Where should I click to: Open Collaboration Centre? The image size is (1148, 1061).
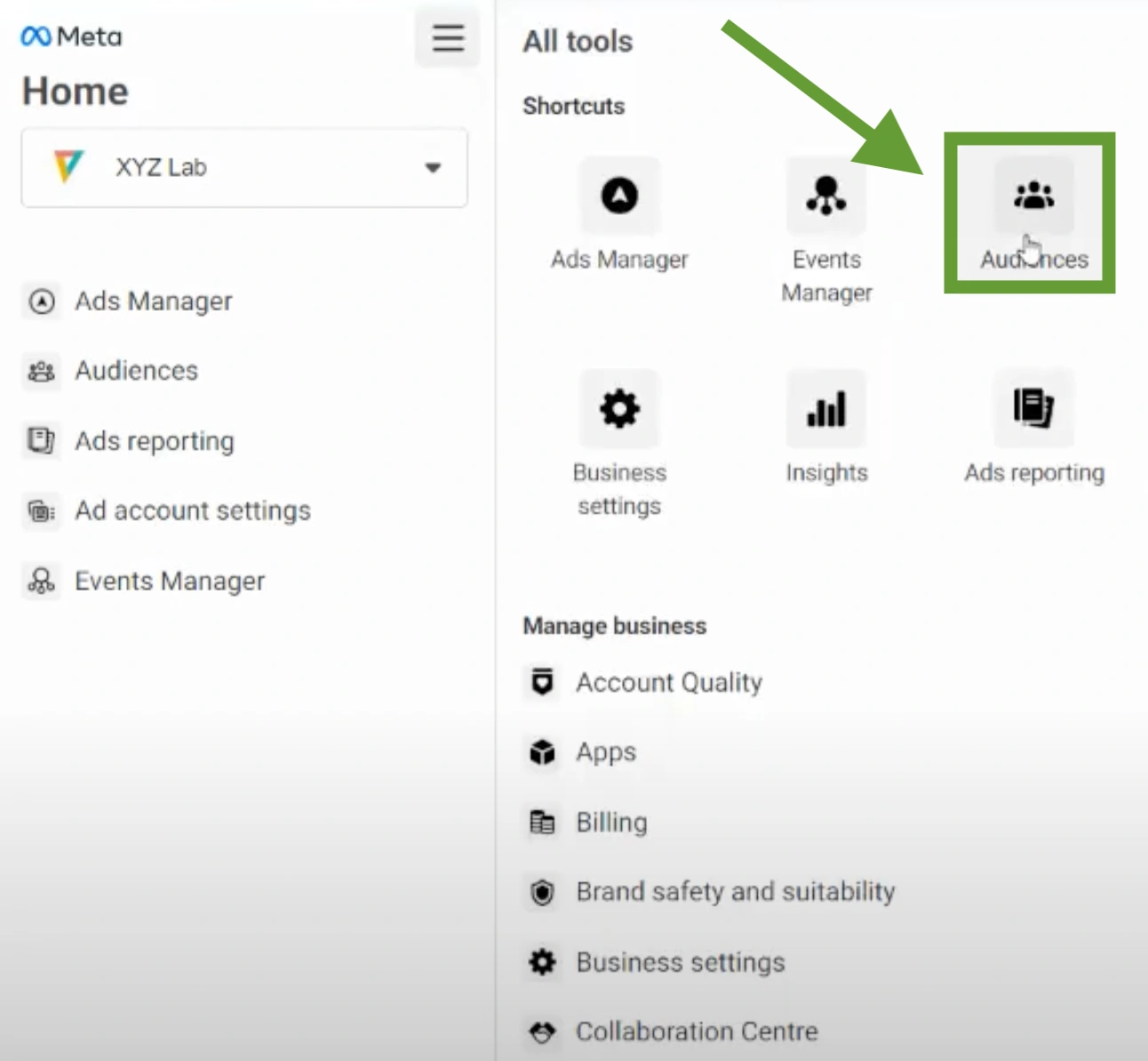click(x=698, y=1031)
